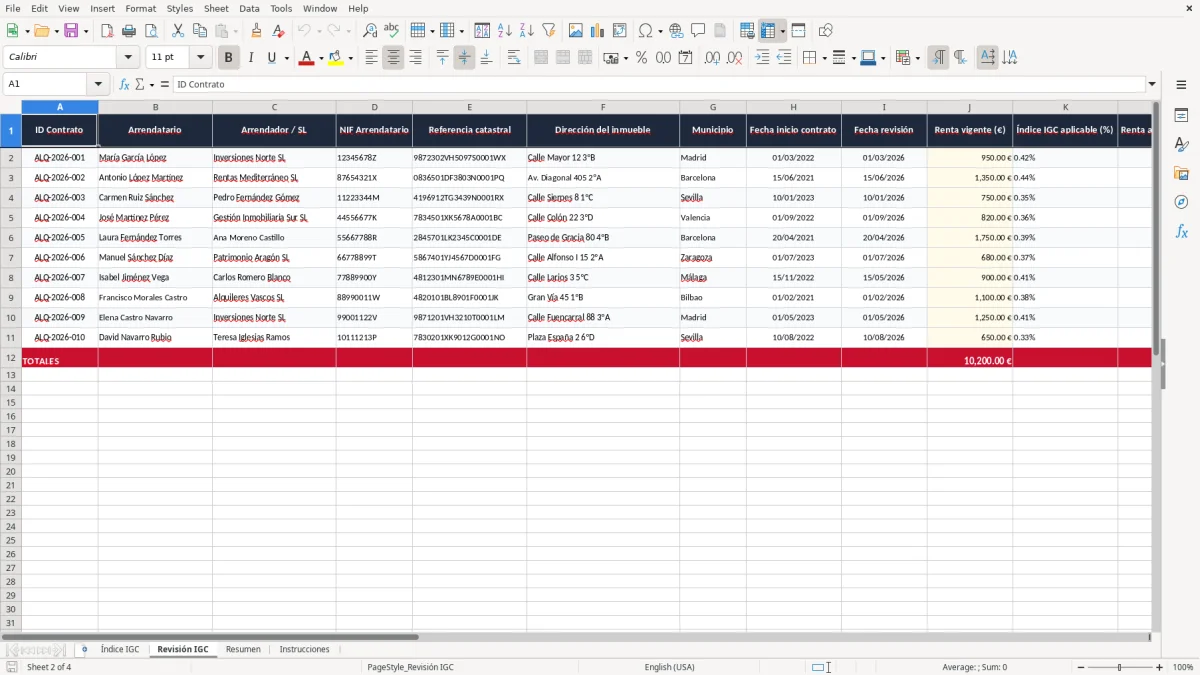The height and width of the screenshot is (675, 1200).
Task: Apply the red font color
Action: tap(306, 58)
